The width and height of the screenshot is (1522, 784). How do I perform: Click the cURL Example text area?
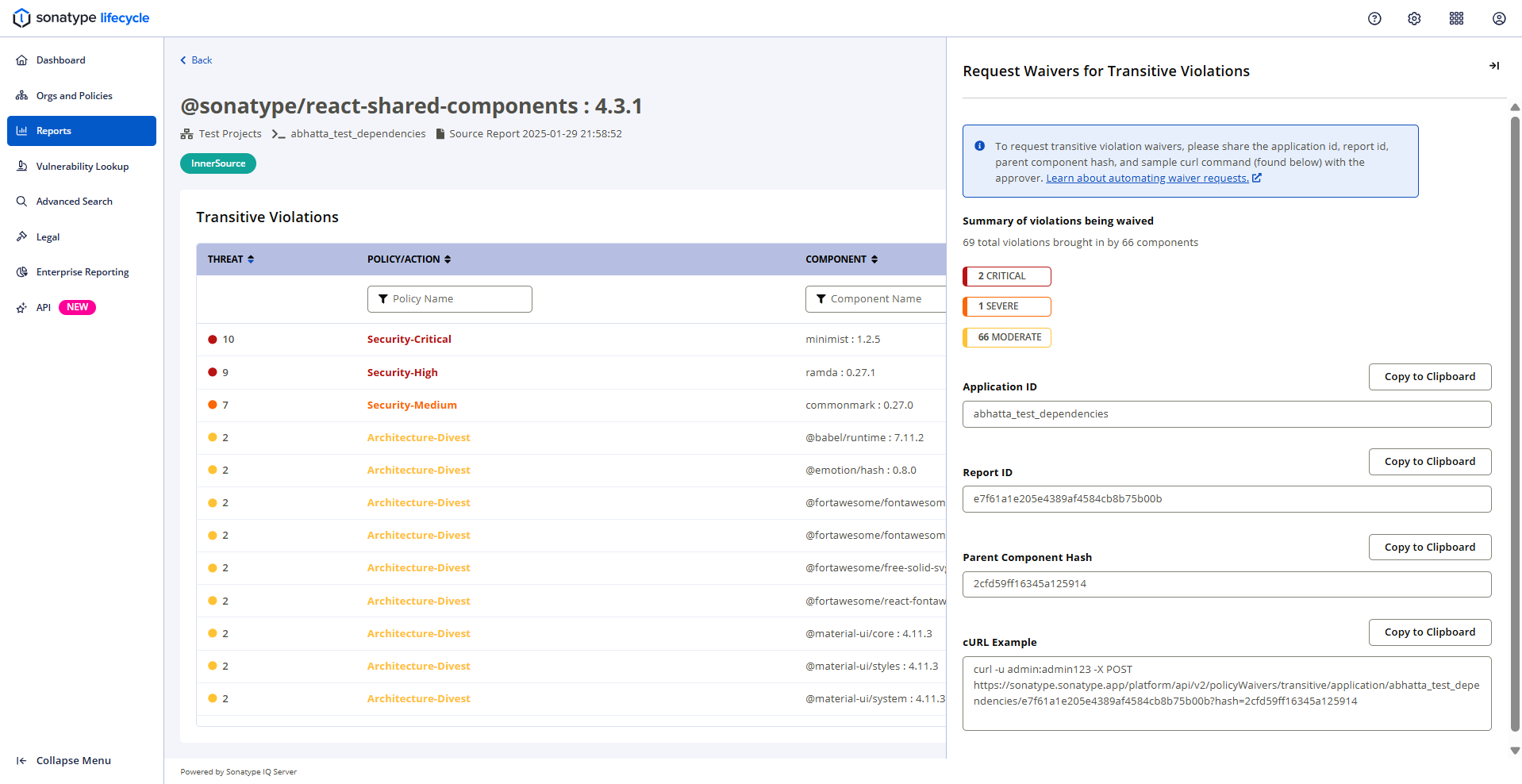(x=1227, y=694)
